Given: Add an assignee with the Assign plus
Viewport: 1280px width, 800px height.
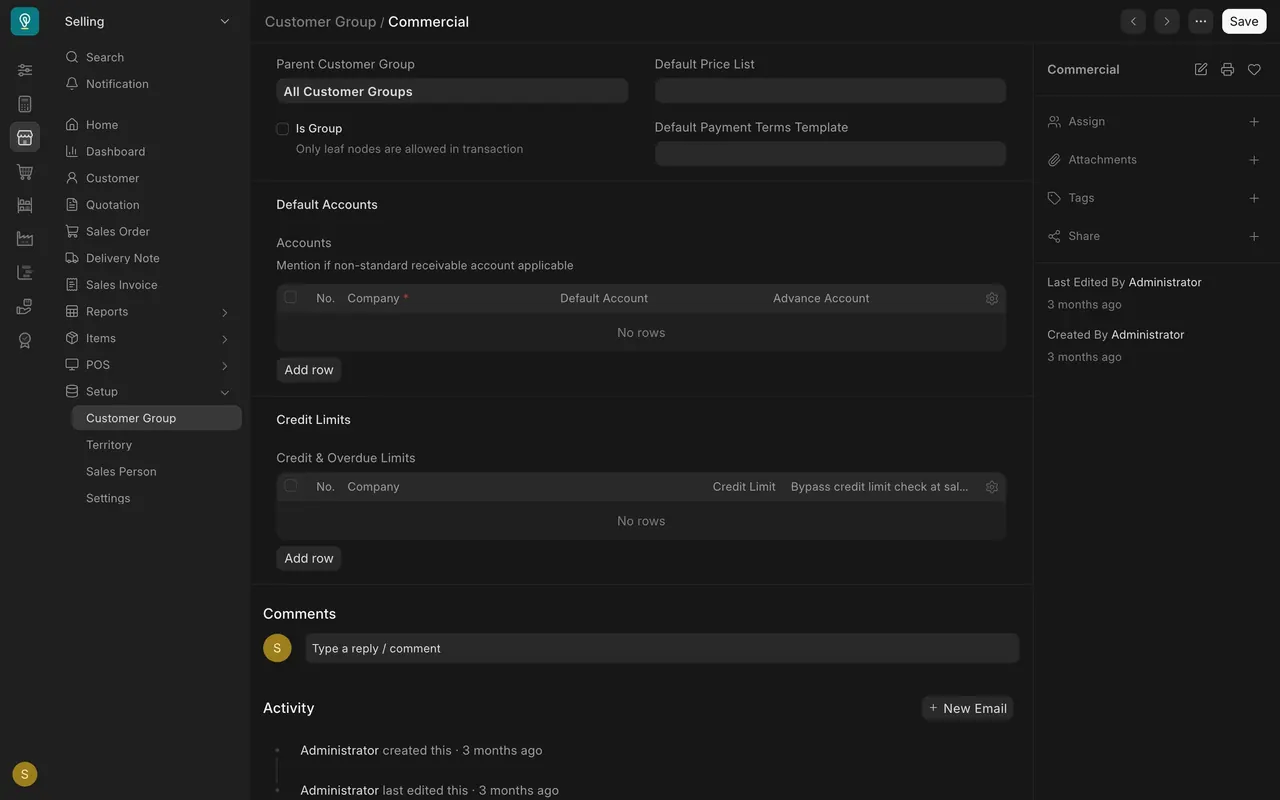Looking at the screenshot, I should coord(1254,122).
